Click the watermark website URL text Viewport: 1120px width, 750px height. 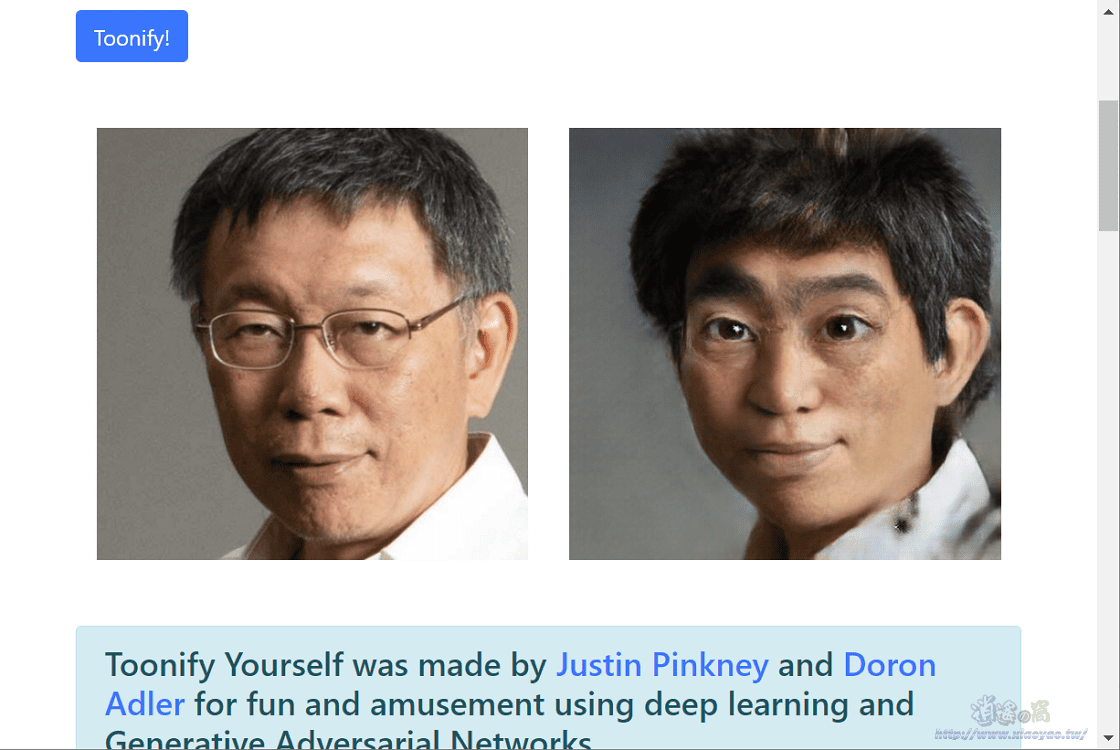pos(1011,734)
